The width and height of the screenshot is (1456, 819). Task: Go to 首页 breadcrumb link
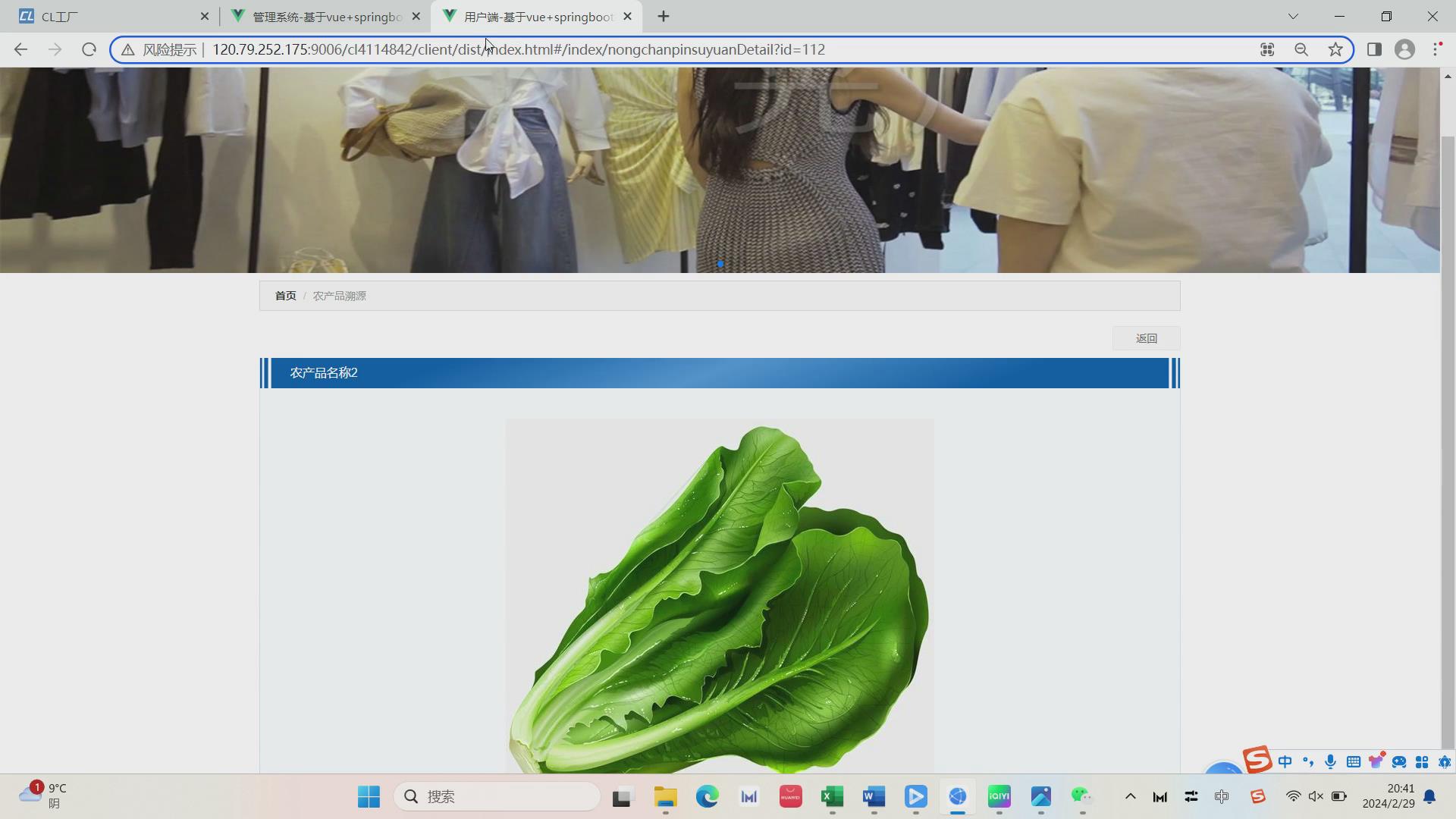(285, 296)
